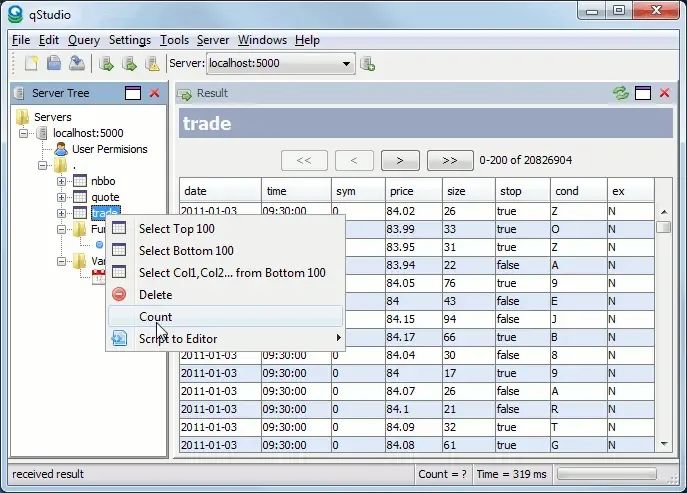Click the price column header
This screenshot has width=687, height=493.
pyautogui.click(x=414, y=191)
